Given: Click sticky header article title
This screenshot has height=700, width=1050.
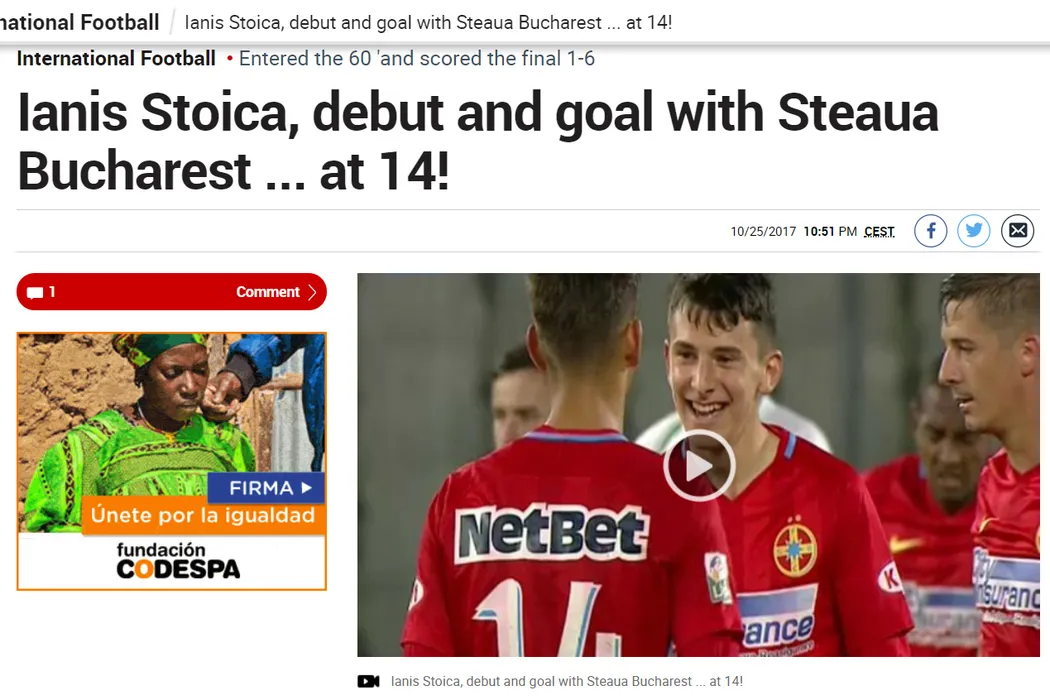Looking at the screenshot, I should pyautogui.click(x=428, y=23).
